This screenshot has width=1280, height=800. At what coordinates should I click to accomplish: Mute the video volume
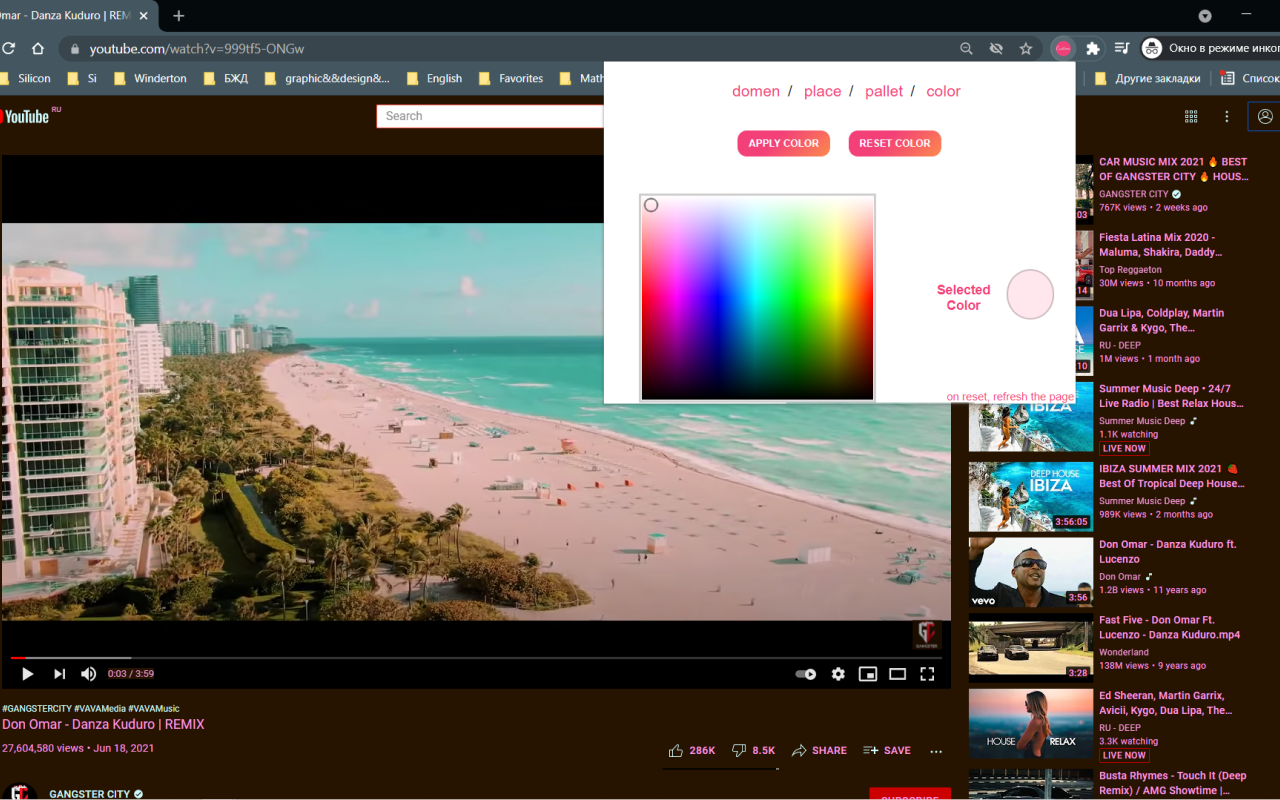(88, 674)
